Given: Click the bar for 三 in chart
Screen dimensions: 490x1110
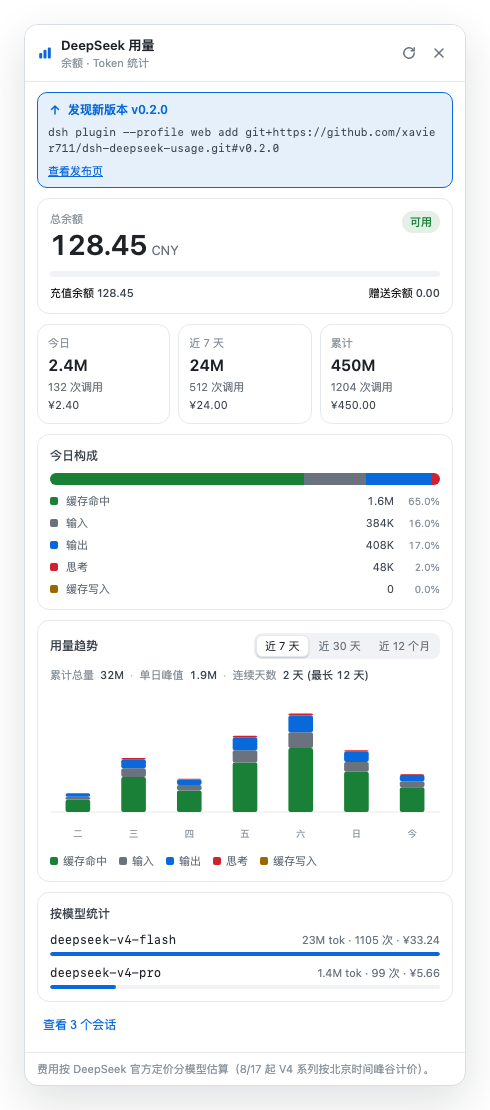Looking at the screenshot, I should (133, 785).
